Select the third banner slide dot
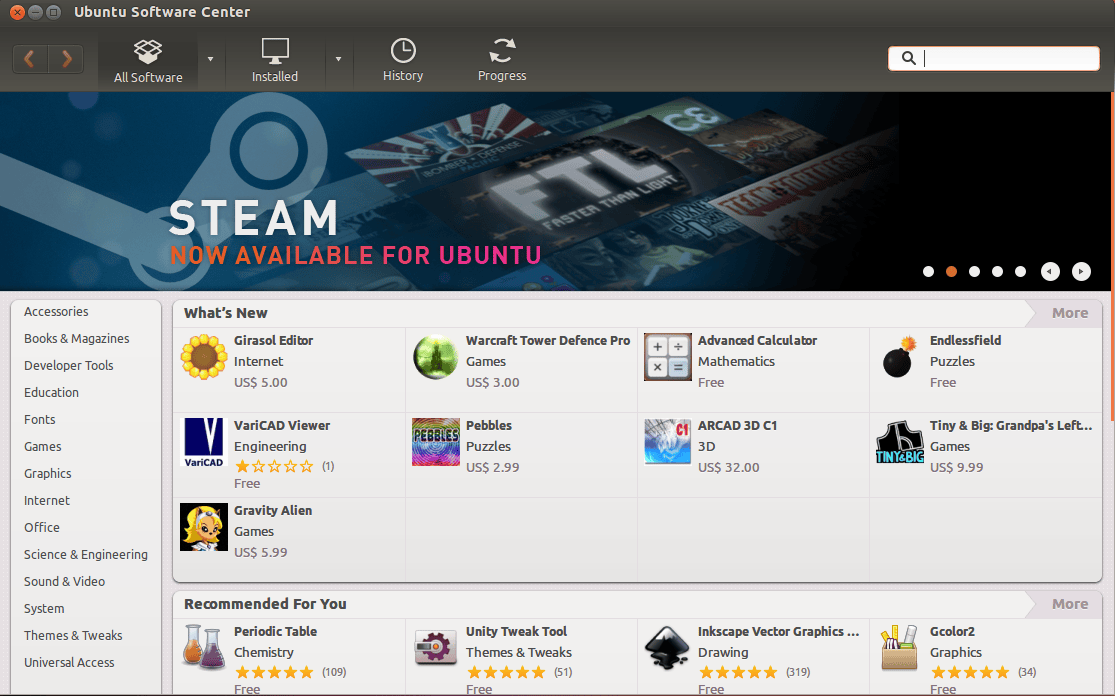Screen dimensions: 1115x696 click(974, 272)
